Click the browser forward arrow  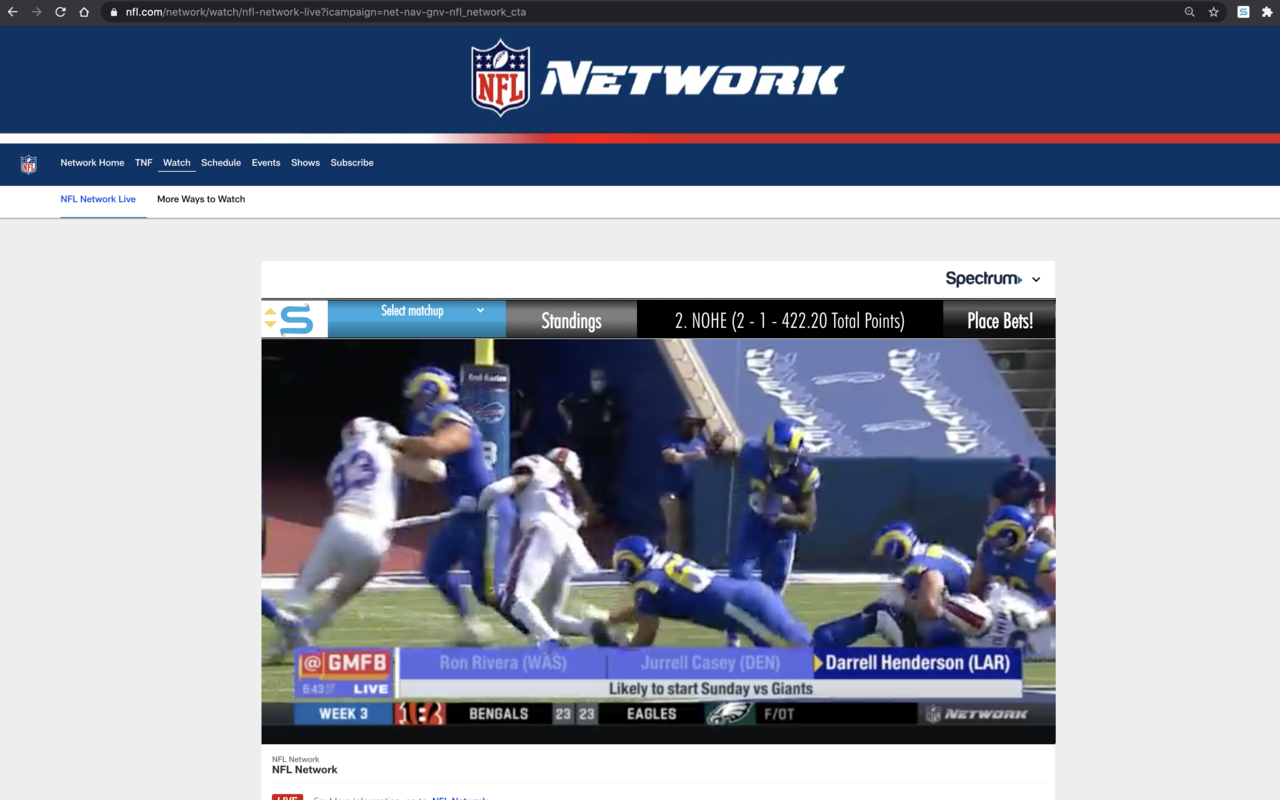tap(37, 12)
